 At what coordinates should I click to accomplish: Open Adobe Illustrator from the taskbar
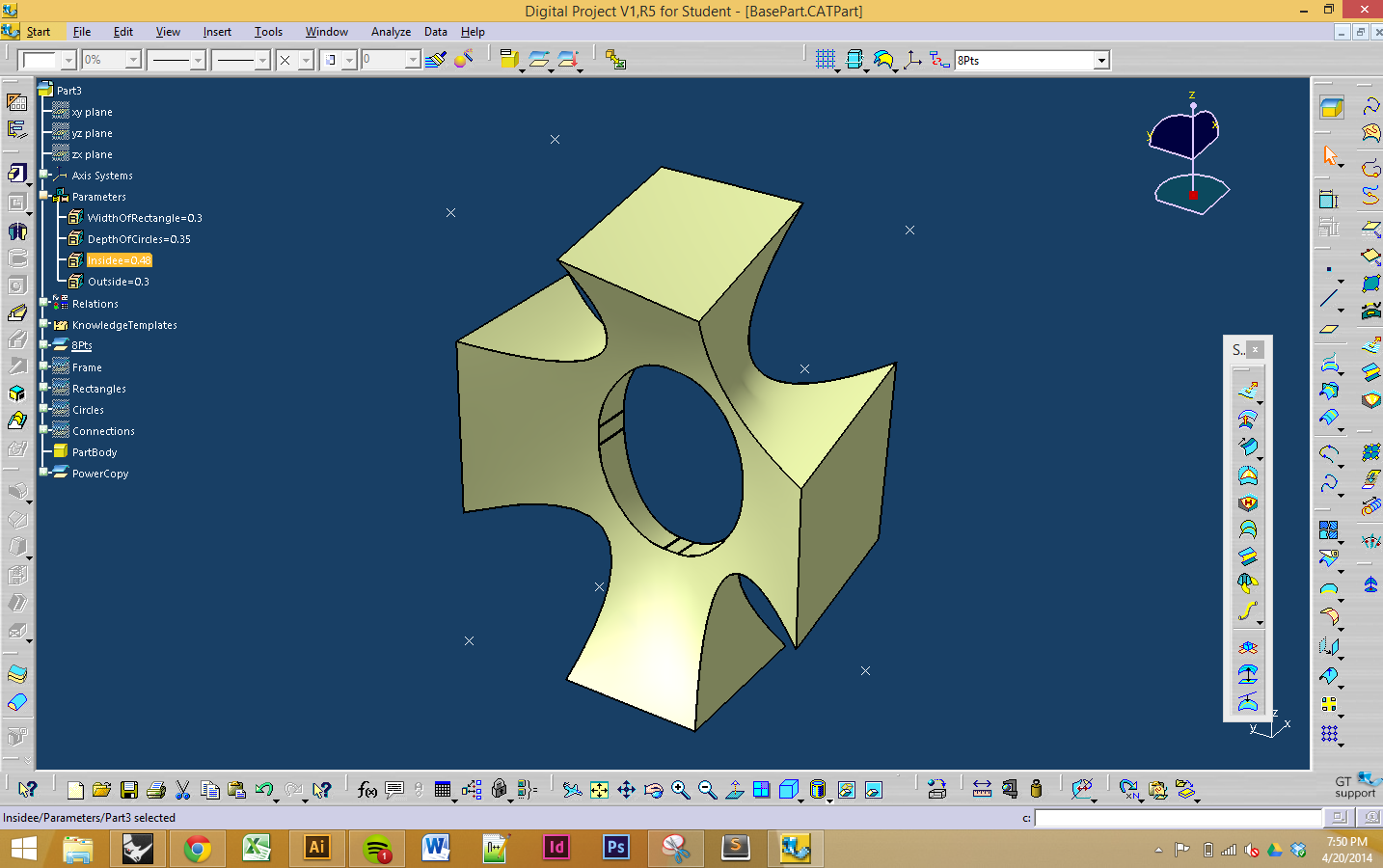tap(316, 848)
